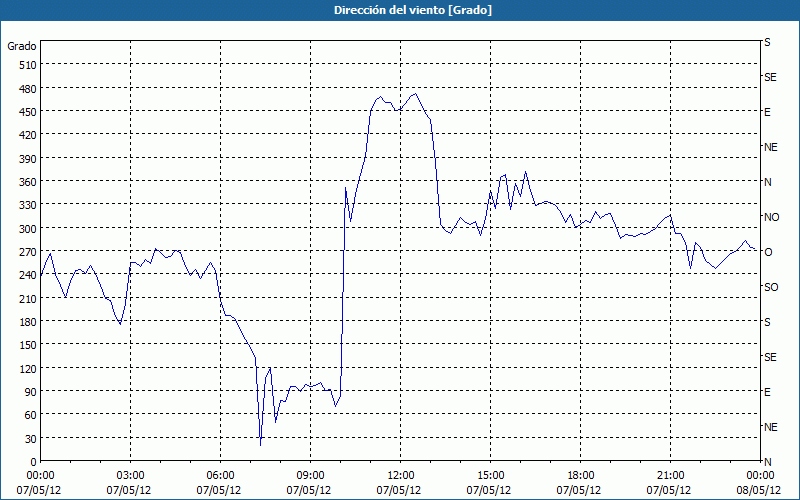Click the 360 degree tick label
The image size is (800, 500).
pyautogui.click(x=29, y=182)
